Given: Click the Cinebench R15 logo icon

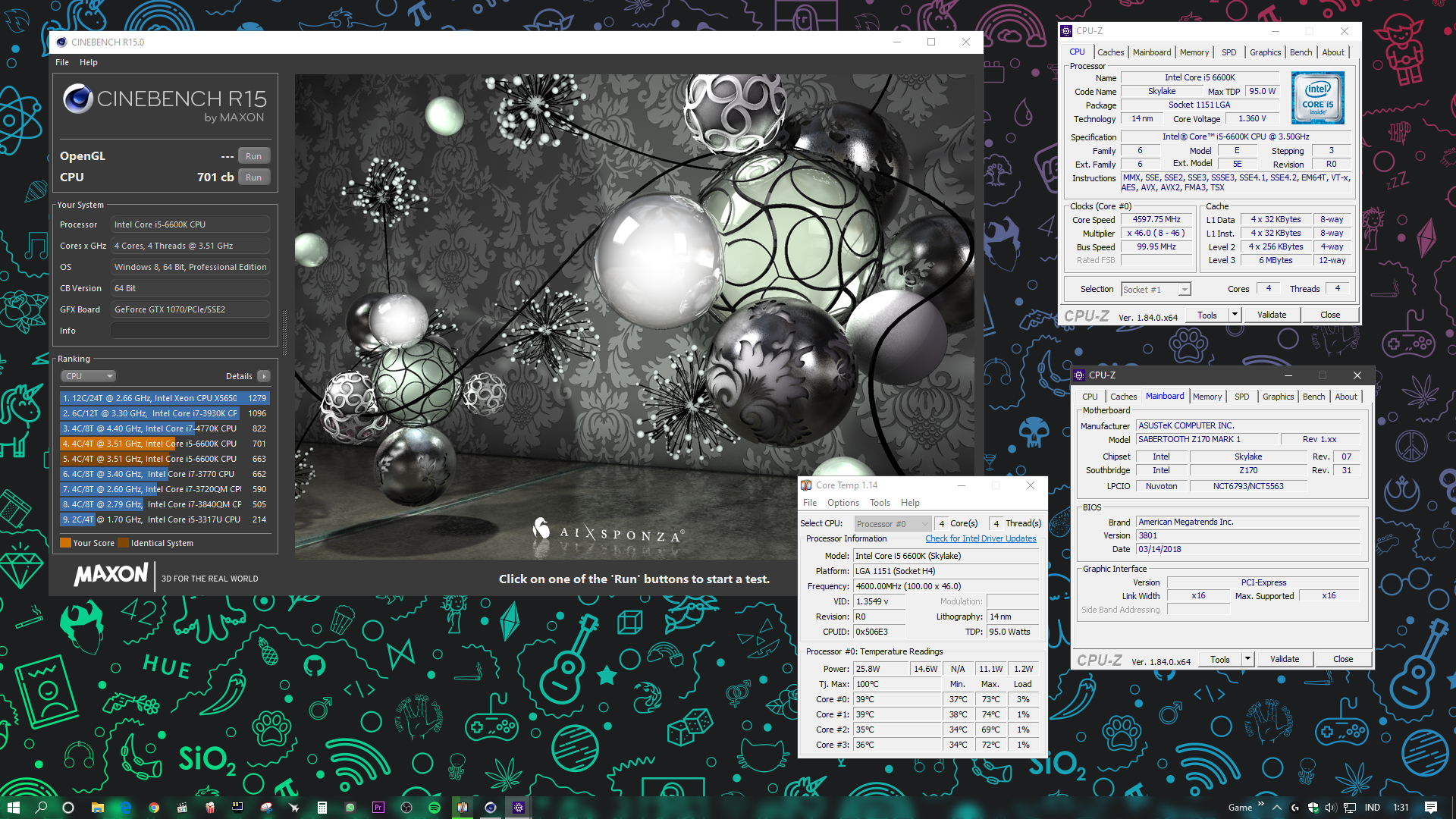Looking at the screenshot, I should click(x=78, y=99).
